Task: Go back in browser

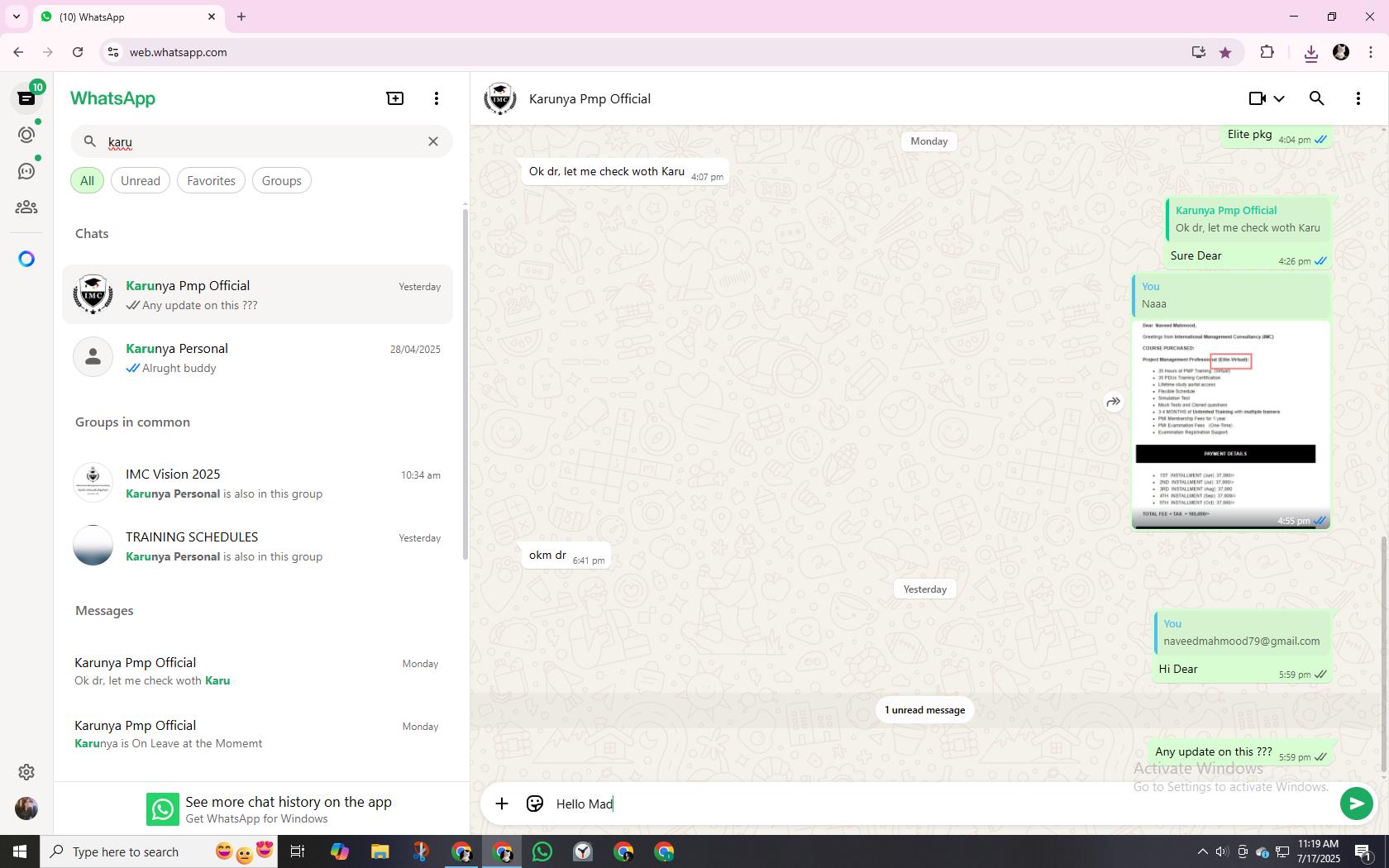Action: 18,52
